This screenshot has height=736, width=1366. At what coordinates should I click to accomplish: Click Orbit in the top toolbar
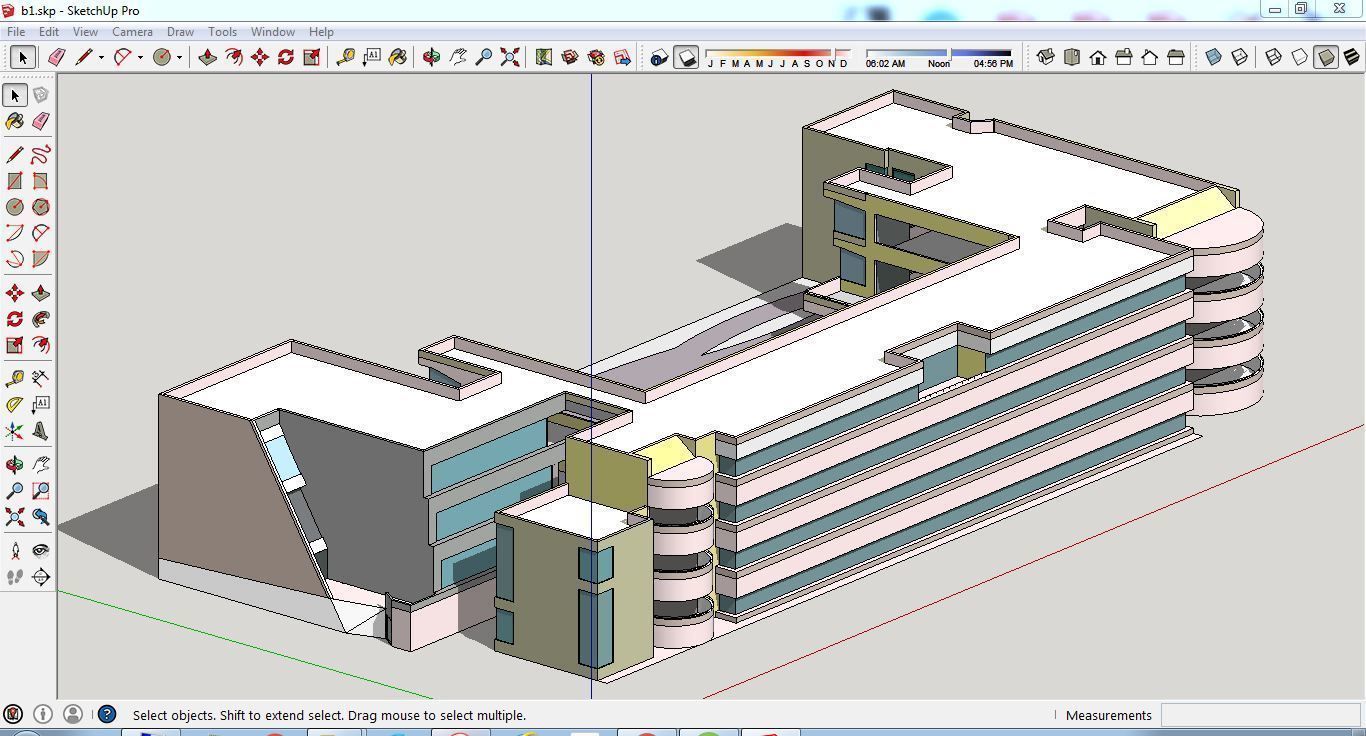pos(431,57)
